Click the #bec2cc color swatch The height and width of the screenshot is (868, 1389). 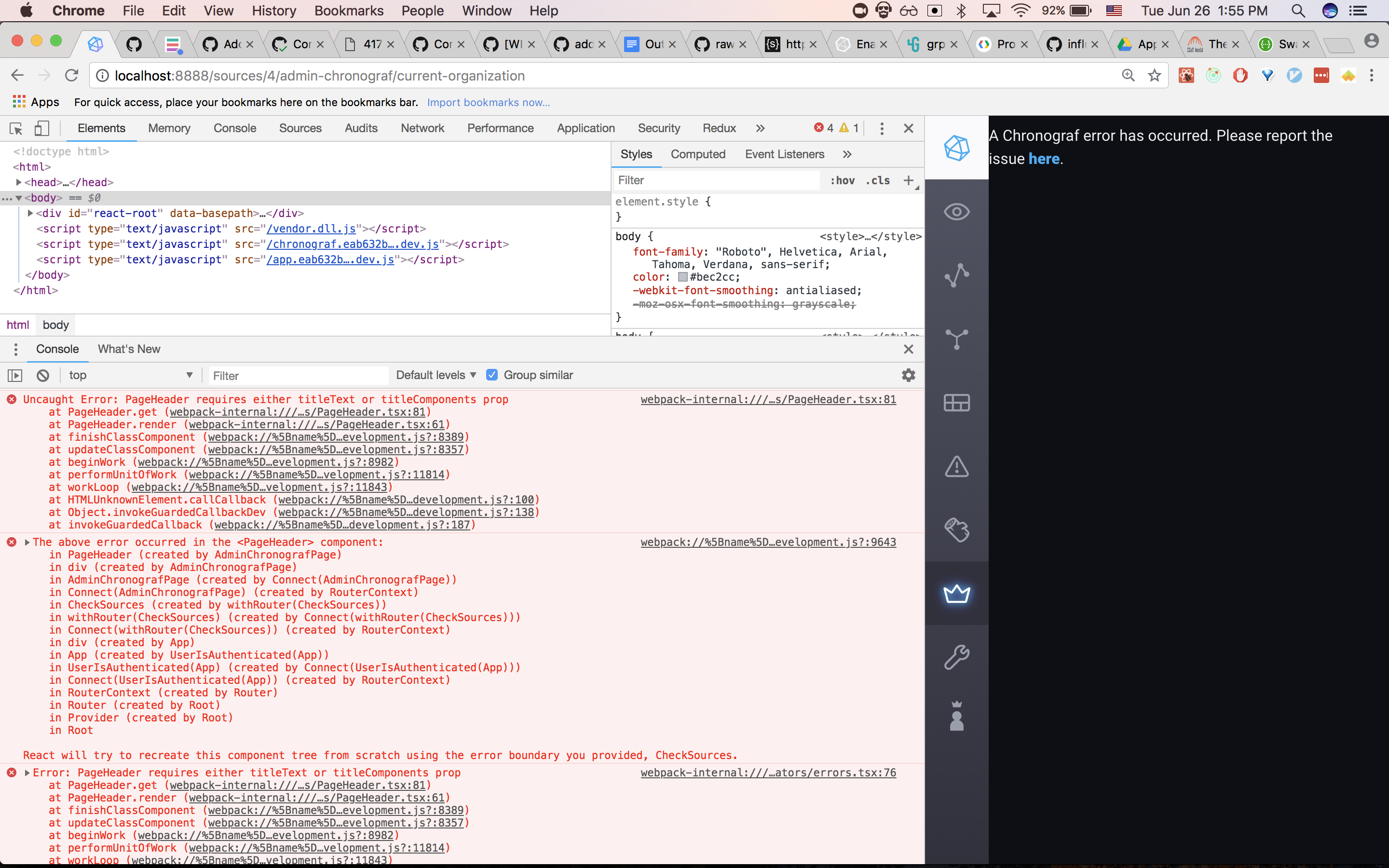pos(682,277)
